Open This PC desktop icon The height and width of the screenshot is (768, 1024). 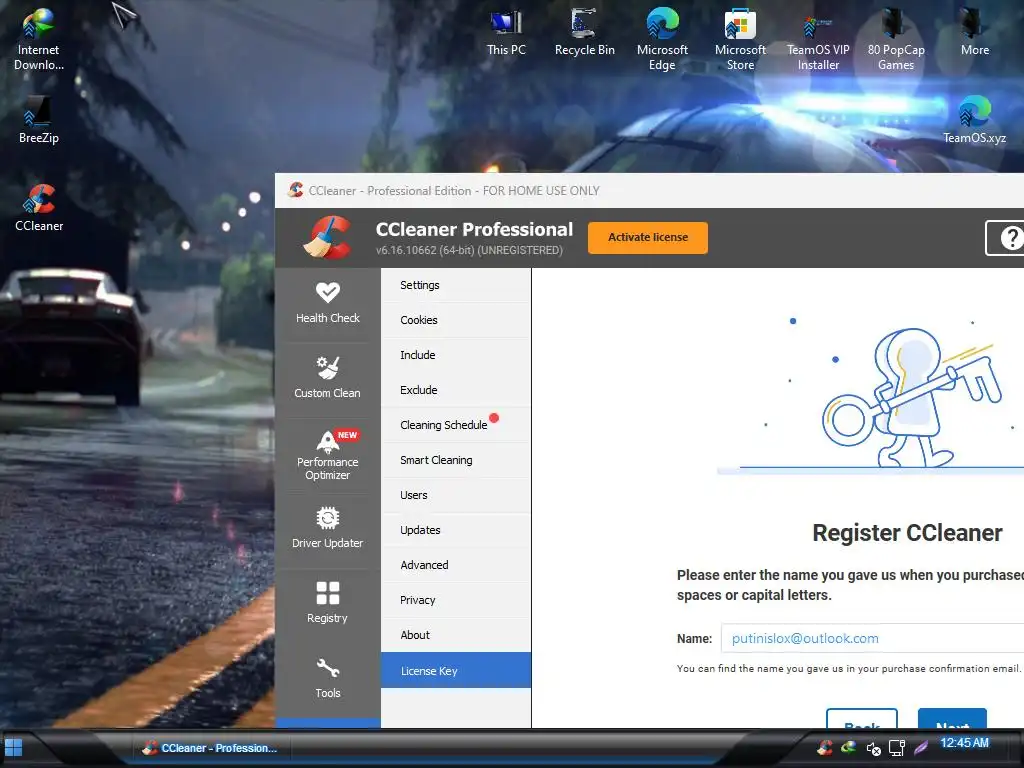coord(506,32)
